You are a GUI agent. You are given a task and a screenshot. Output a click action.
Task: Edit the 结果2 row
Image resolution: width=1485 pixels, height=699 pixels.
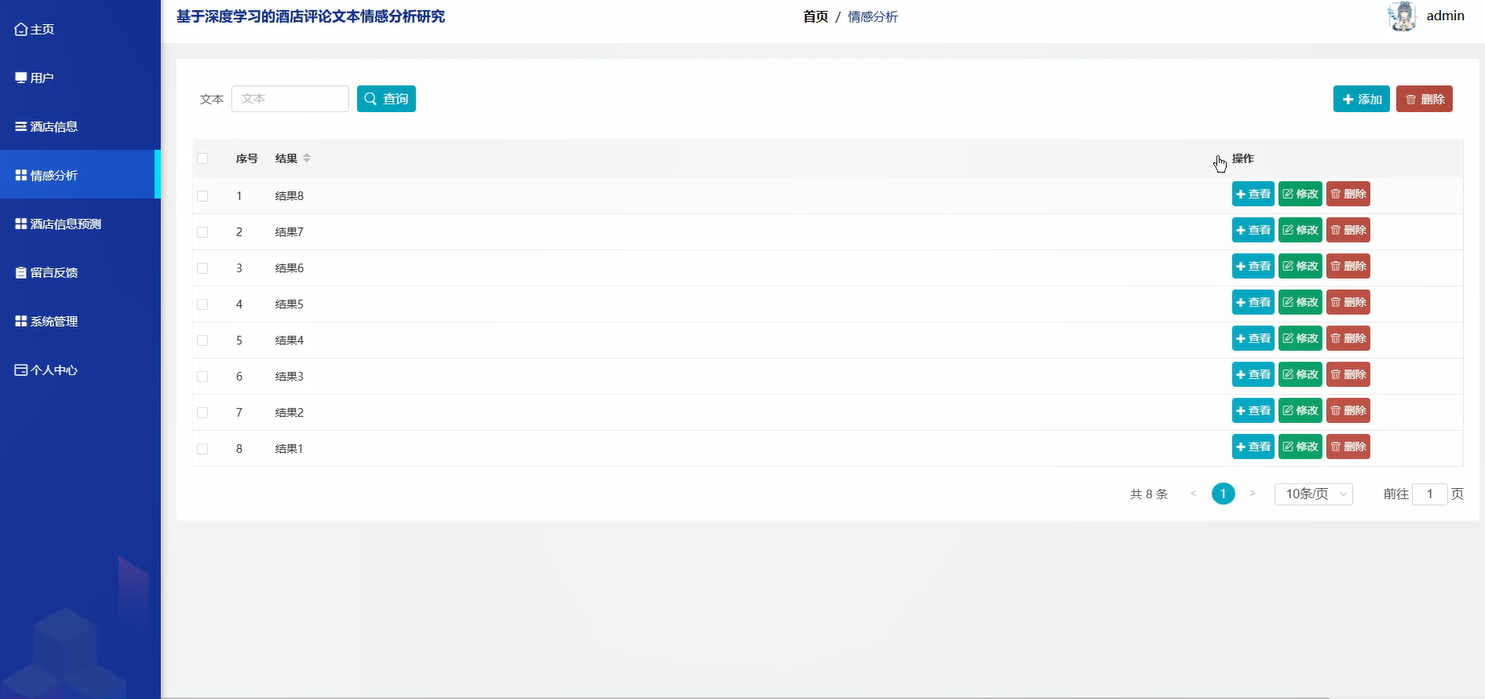1300,410
